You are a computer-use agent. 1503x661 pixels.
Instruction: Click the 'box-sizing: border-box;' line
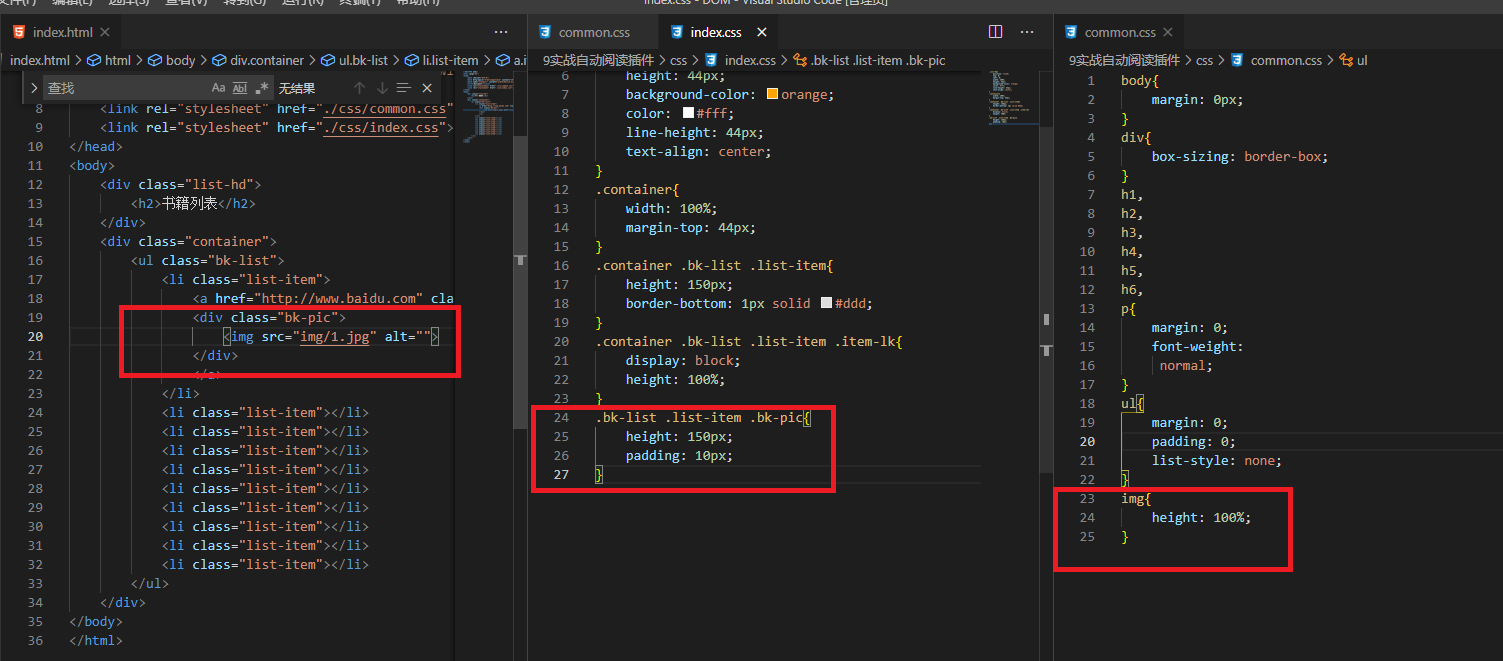(x=1239, y=156)
